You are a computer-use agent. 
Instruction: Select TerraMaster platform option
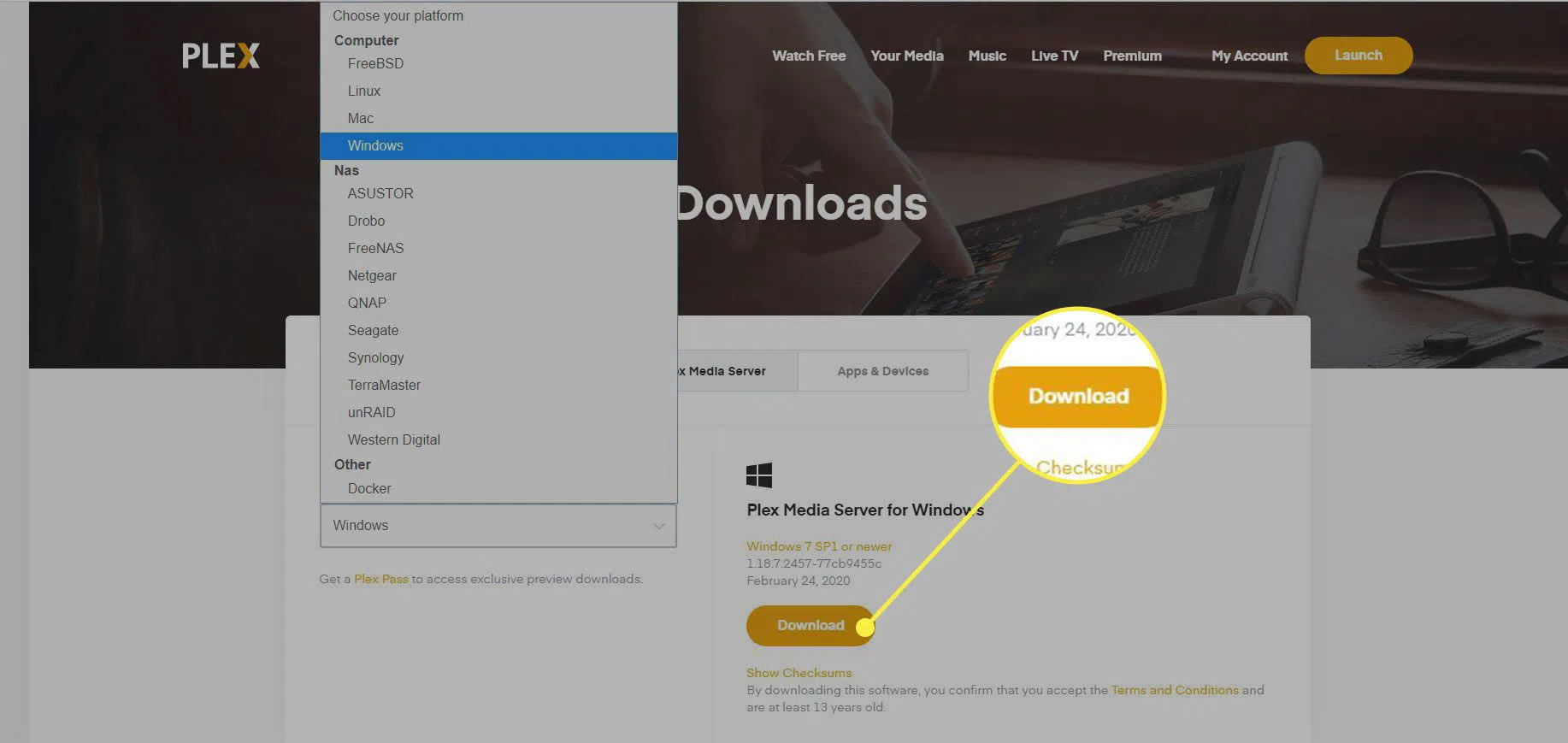click(498, 385)
